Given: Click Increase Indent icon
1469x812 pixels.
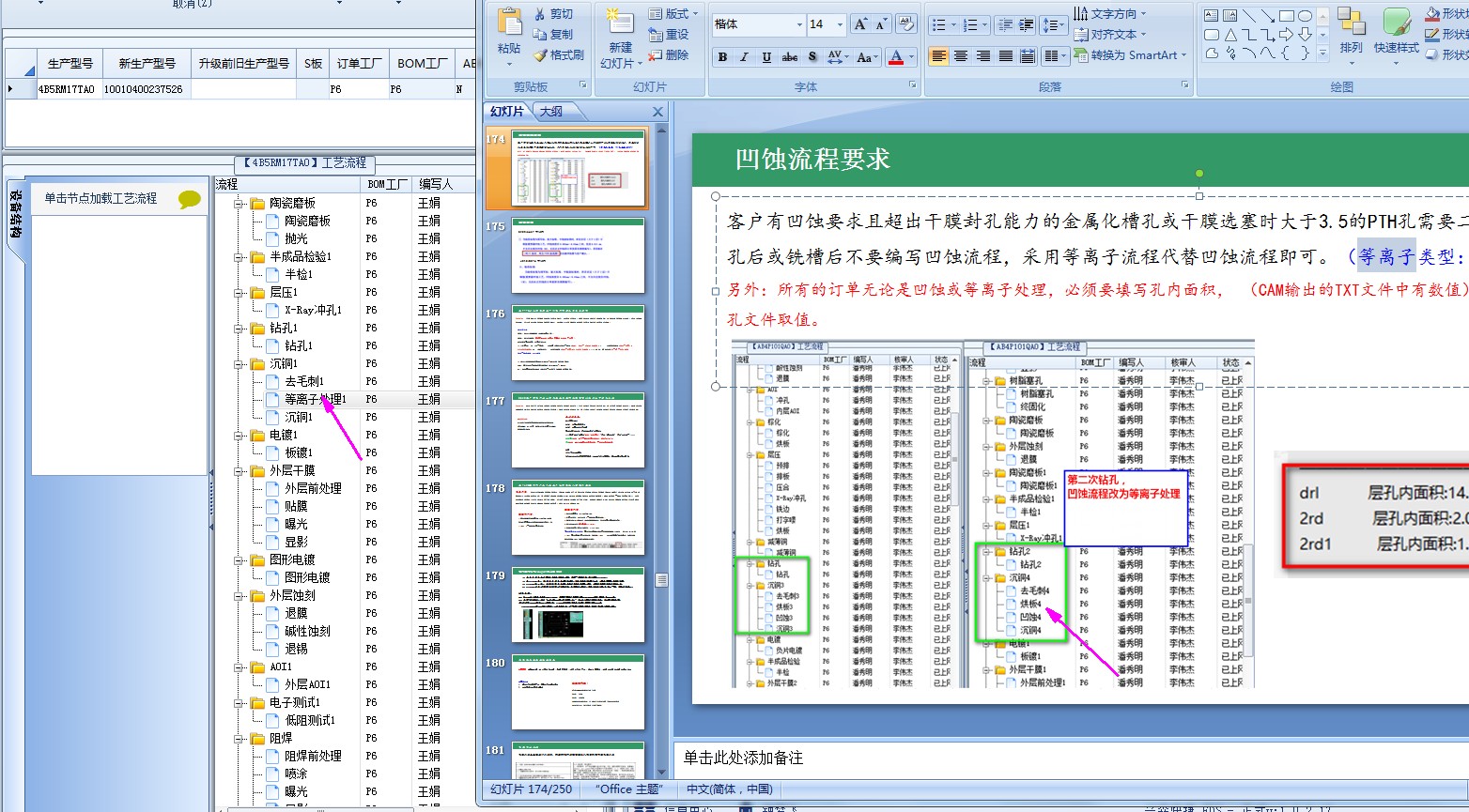Looking at the screenshot, I should point(1027,25).
